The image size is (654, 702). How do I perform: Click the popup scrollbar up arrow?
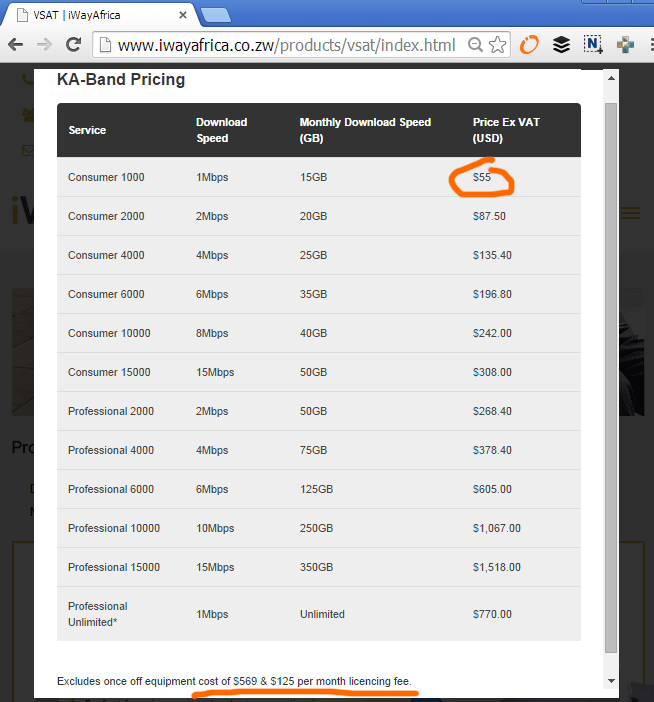point(611,78)
